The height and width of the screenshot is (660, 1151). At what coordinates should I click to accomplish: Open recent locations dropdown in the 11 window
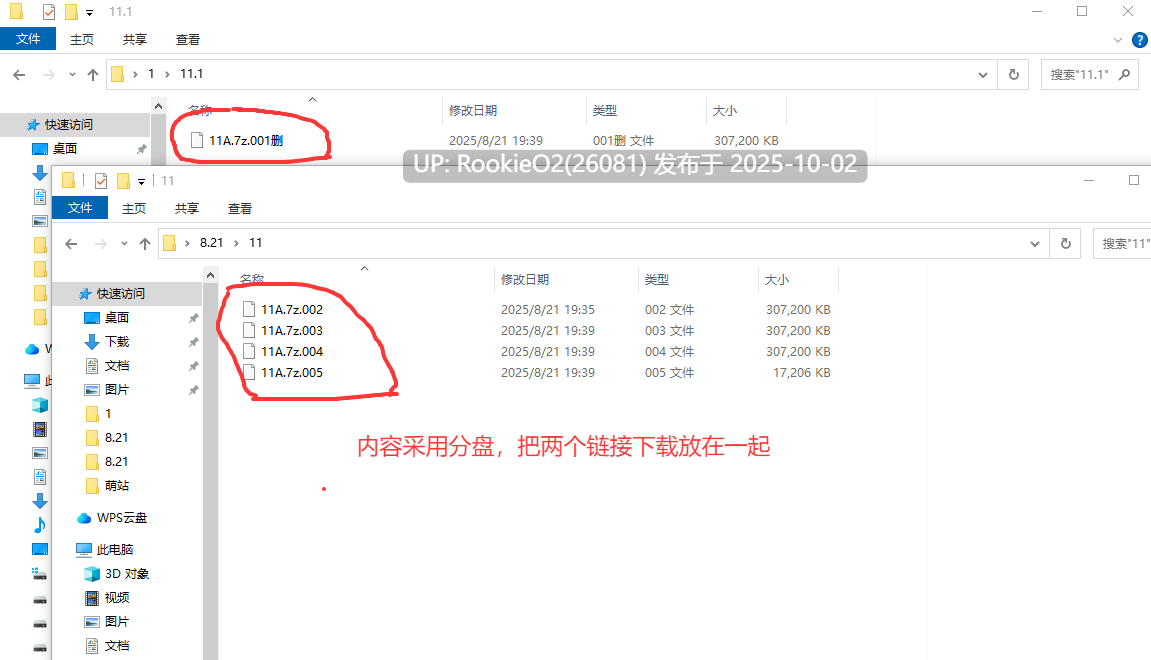tap(124, 244)
